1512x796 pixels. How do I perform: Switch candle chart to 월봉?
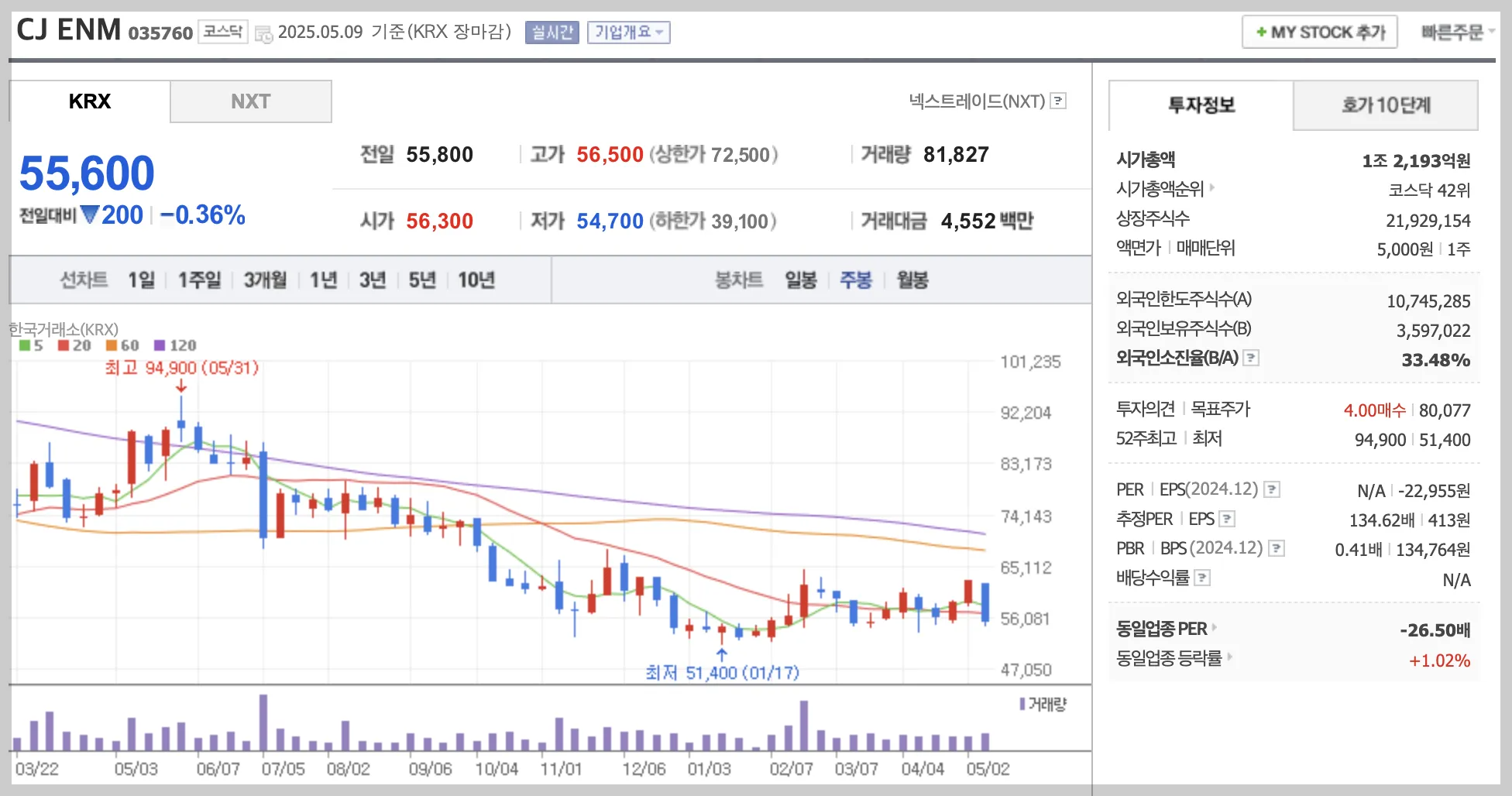pyautogui.click(x=912, y=280)
